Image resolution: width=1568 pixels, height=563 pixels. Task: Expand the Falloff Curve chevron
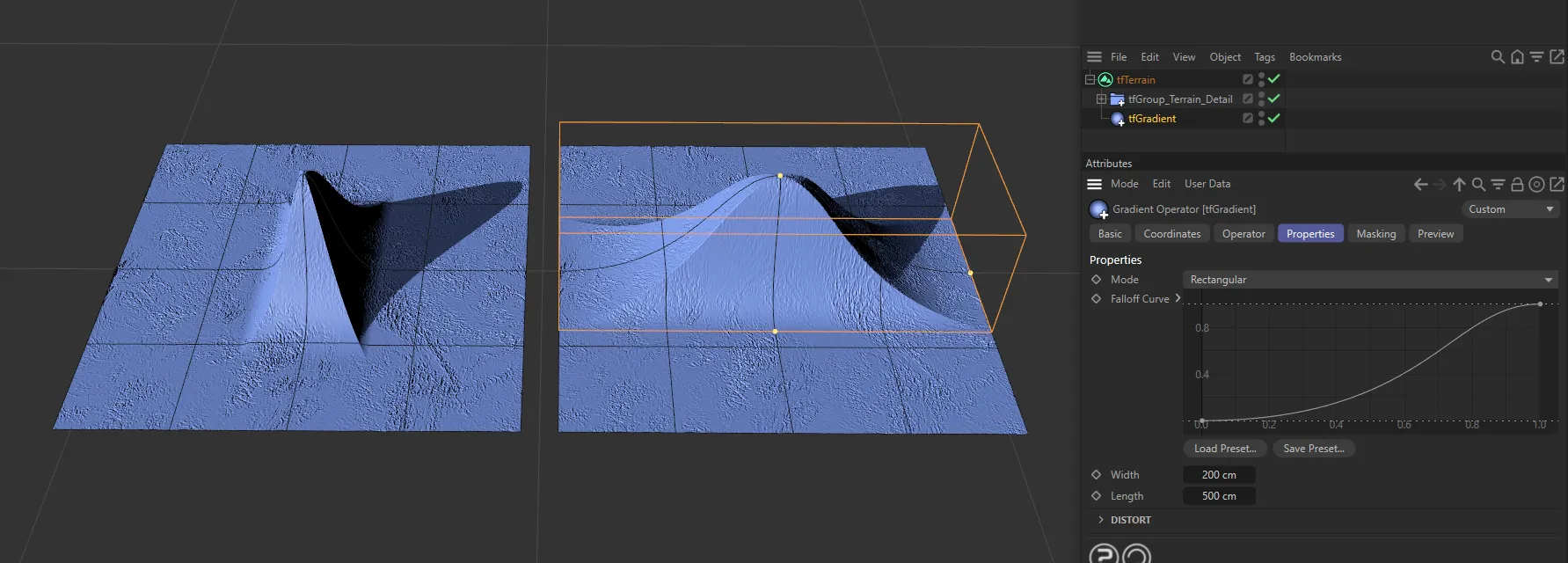pos(1178,298)
